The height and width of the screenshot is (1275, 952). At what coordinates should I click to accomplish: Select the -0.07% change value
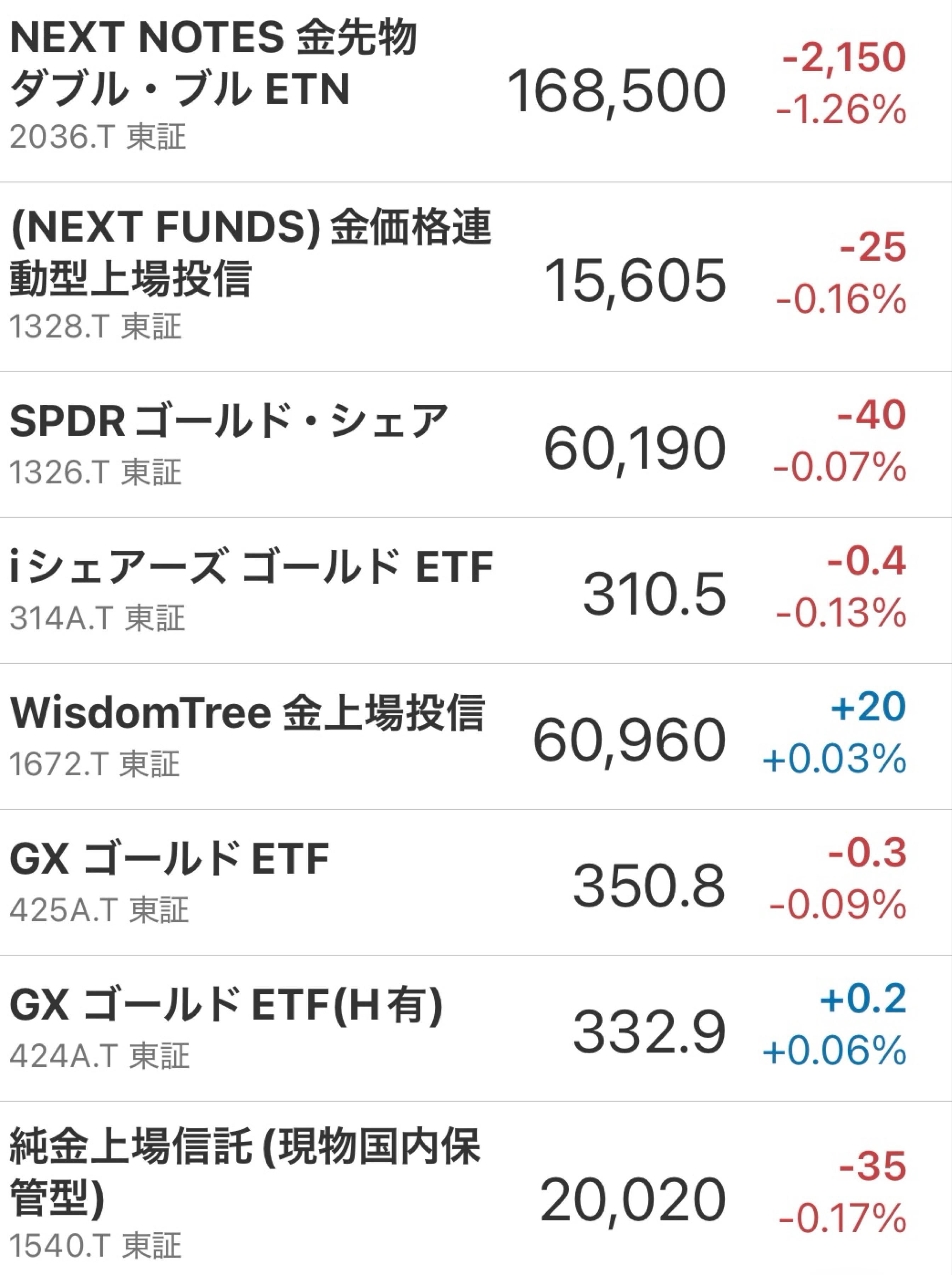(839, 467)
